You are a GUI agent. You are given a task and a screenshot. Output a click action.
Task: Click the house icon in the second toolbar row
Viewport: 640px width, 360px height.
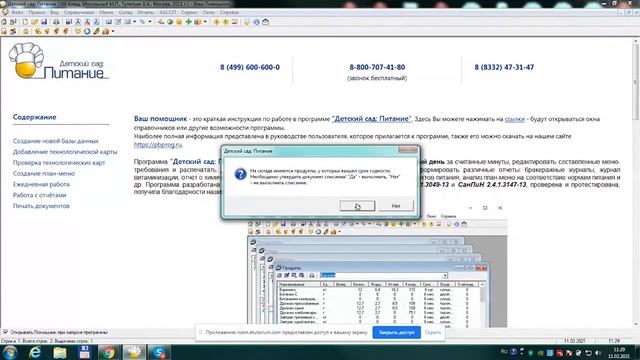coord(26,31)
